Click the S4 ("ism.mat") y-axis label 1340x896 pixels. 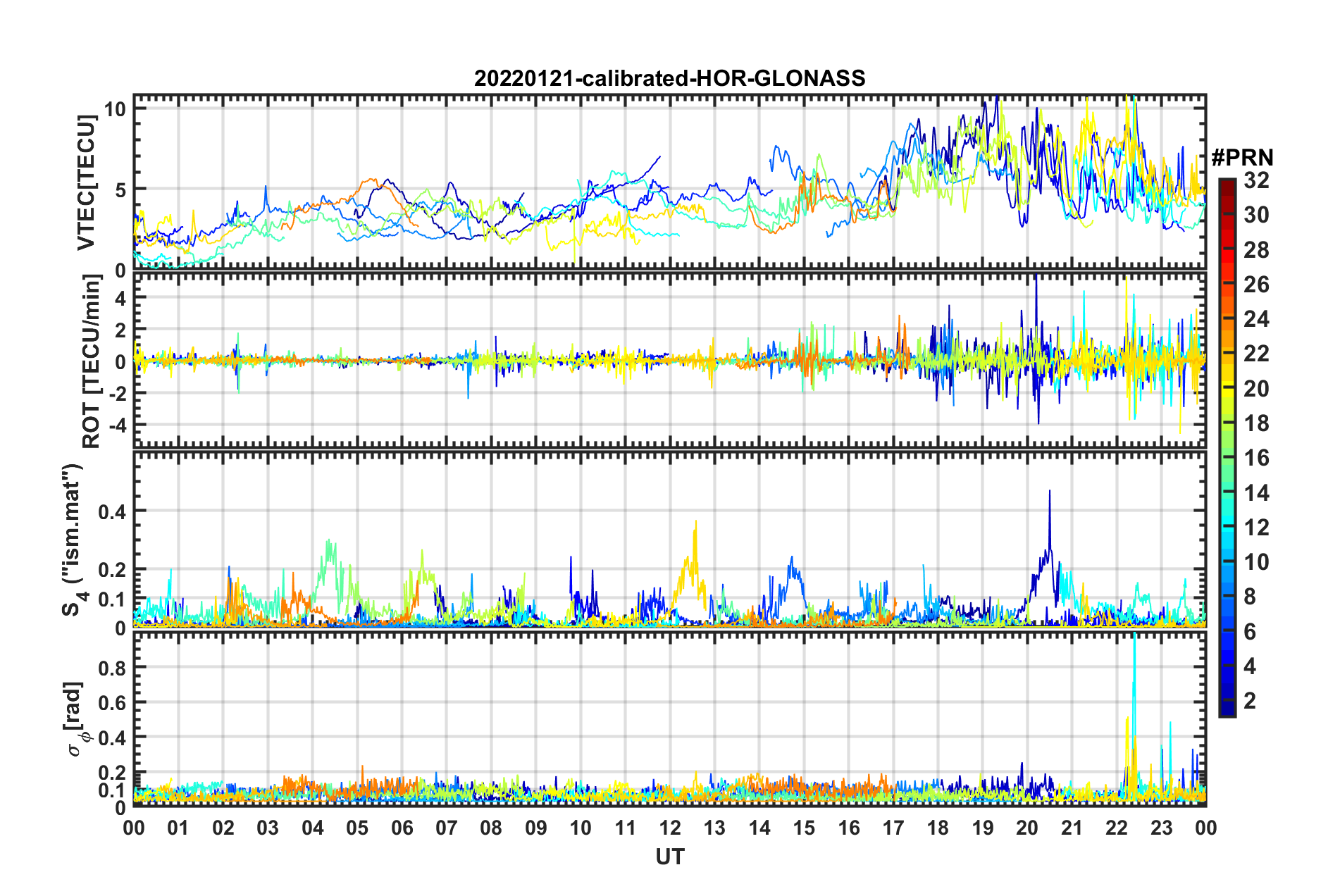point(74,540)
